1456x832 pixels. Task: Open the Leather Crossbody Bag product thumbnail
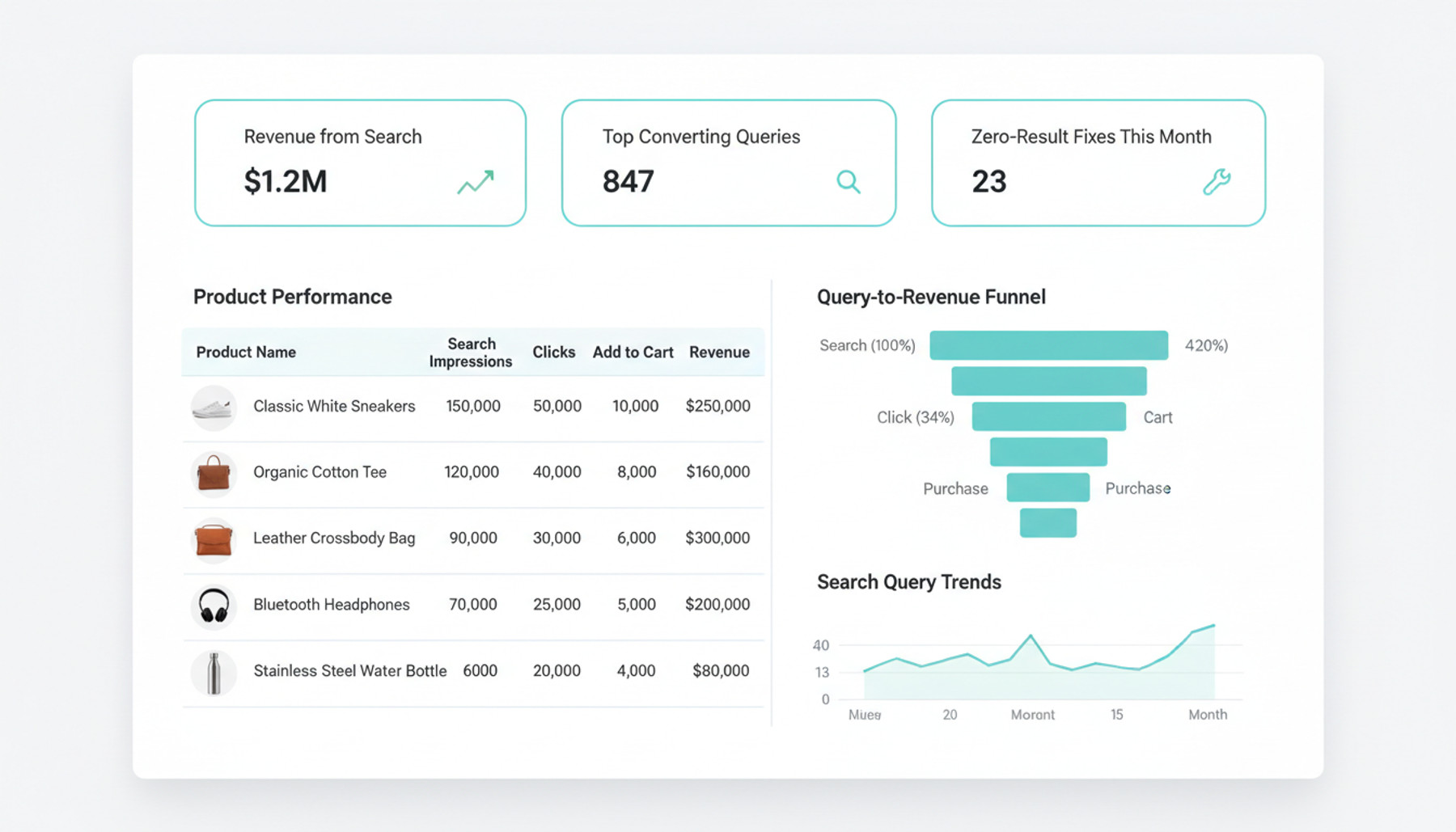coord(214,539)
